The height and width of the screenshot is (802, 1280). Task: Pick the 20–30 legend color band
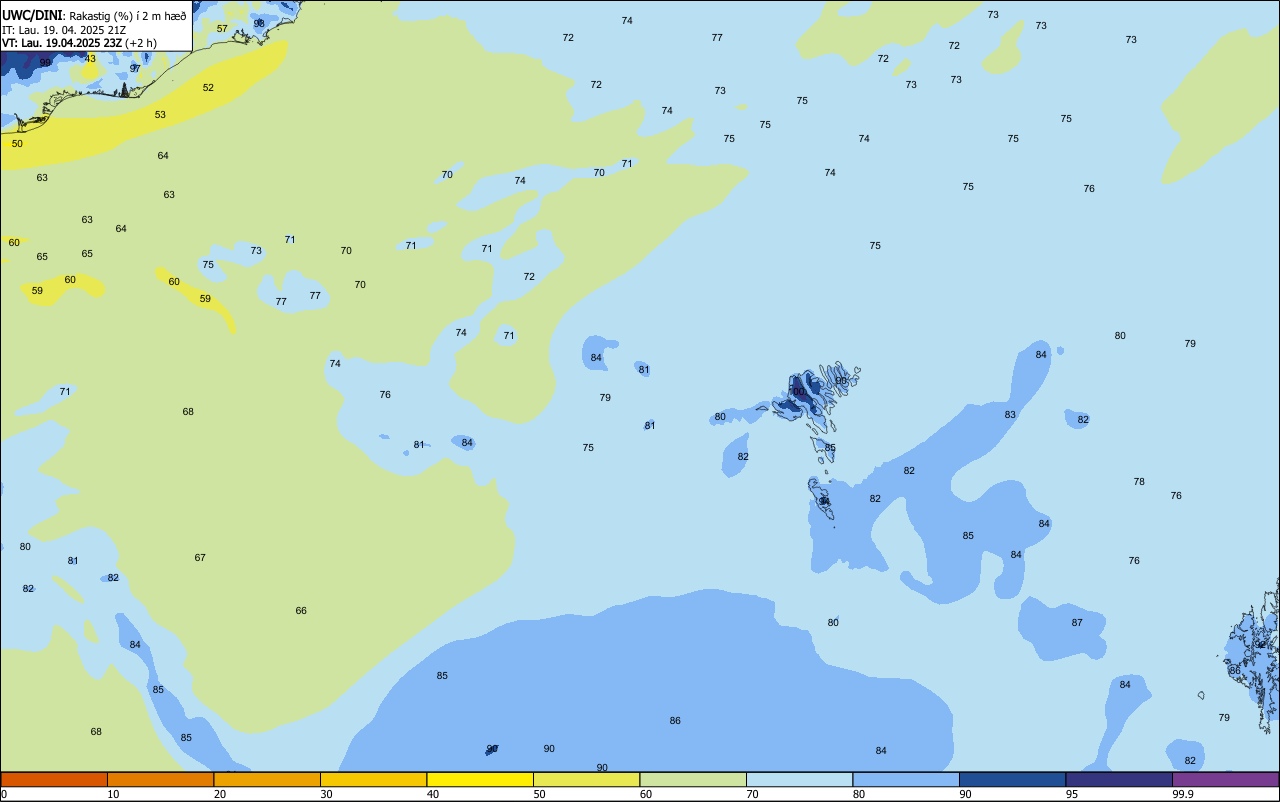(x=267, y=779)
